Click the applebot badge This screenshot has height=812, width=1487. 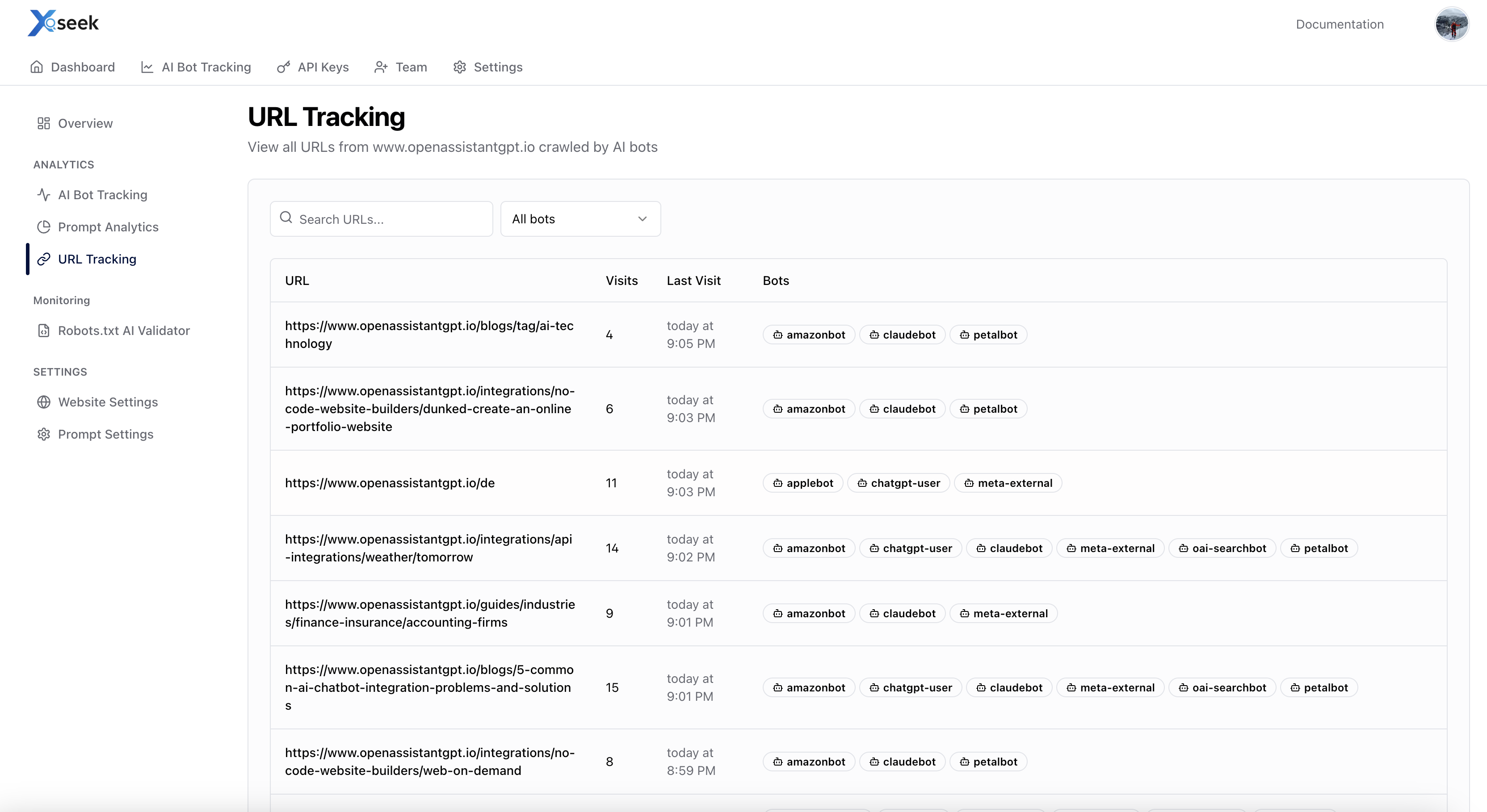coord(802,483)
